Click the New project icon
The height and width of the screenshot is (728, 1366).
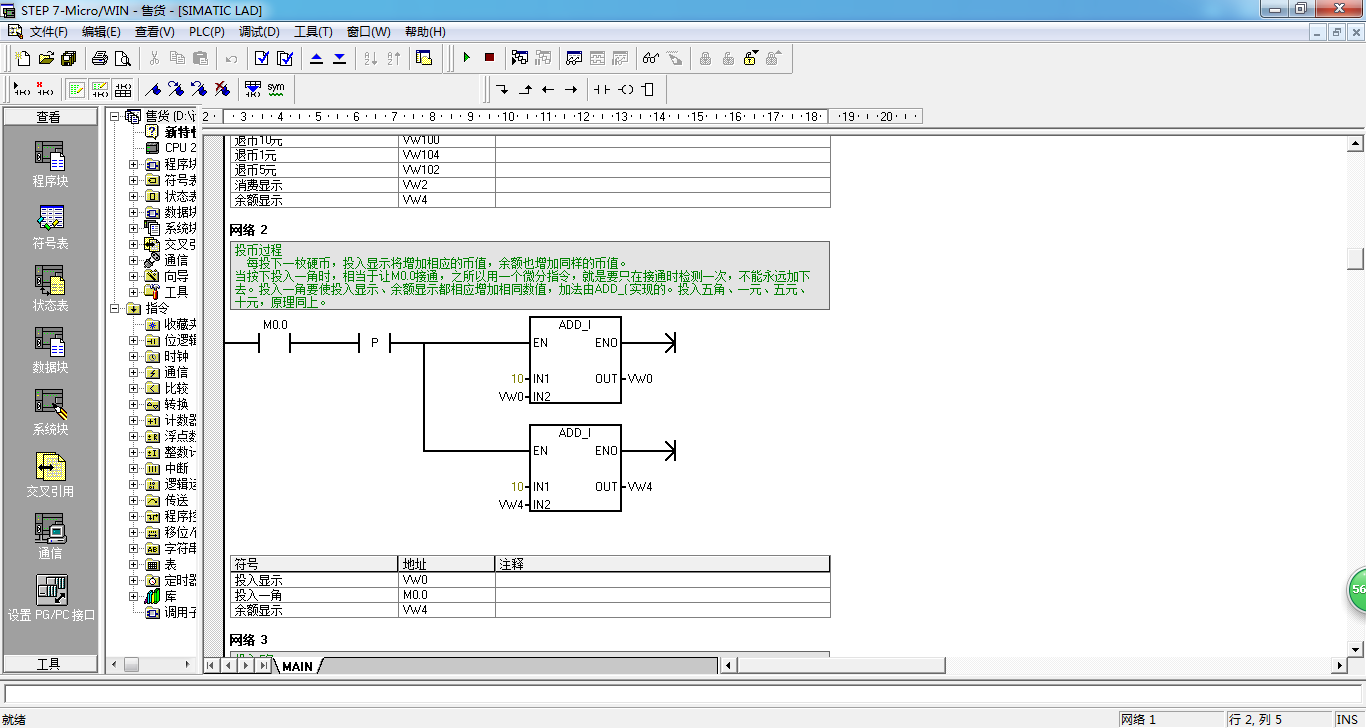click(x=22, y=58)
